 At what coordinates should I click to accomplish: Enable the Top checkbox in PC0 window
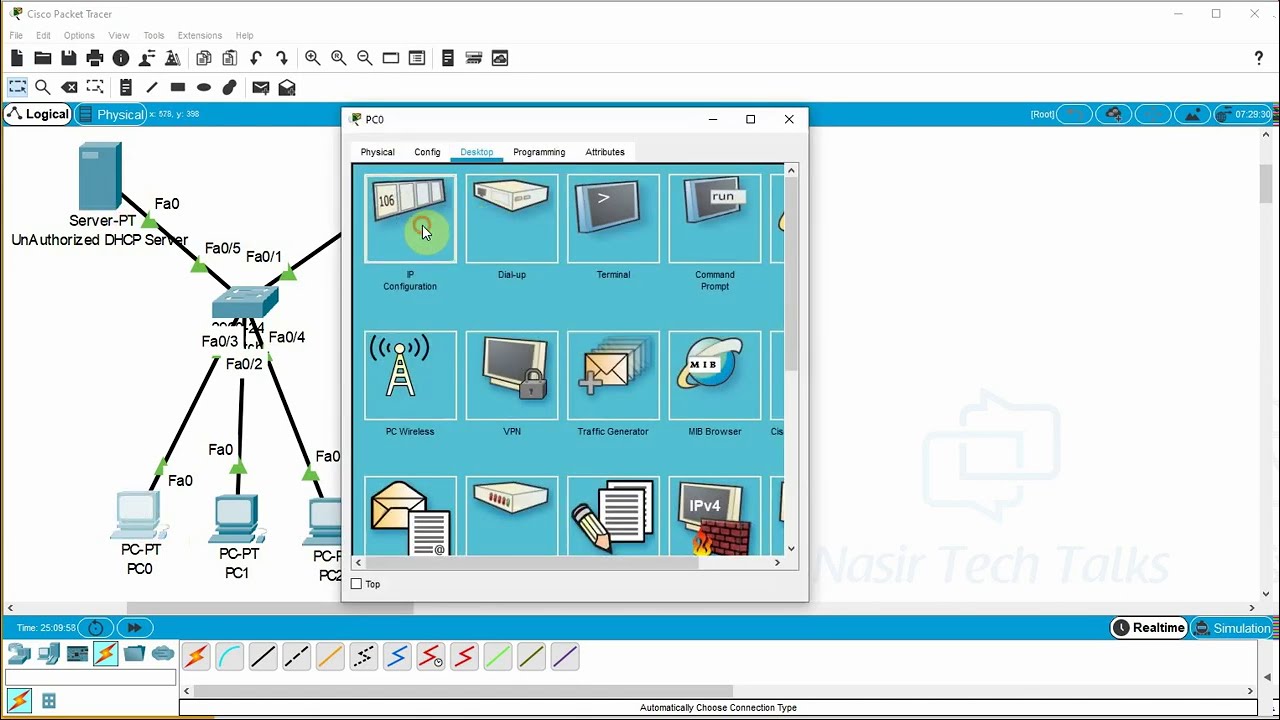(x=356, y=584)
